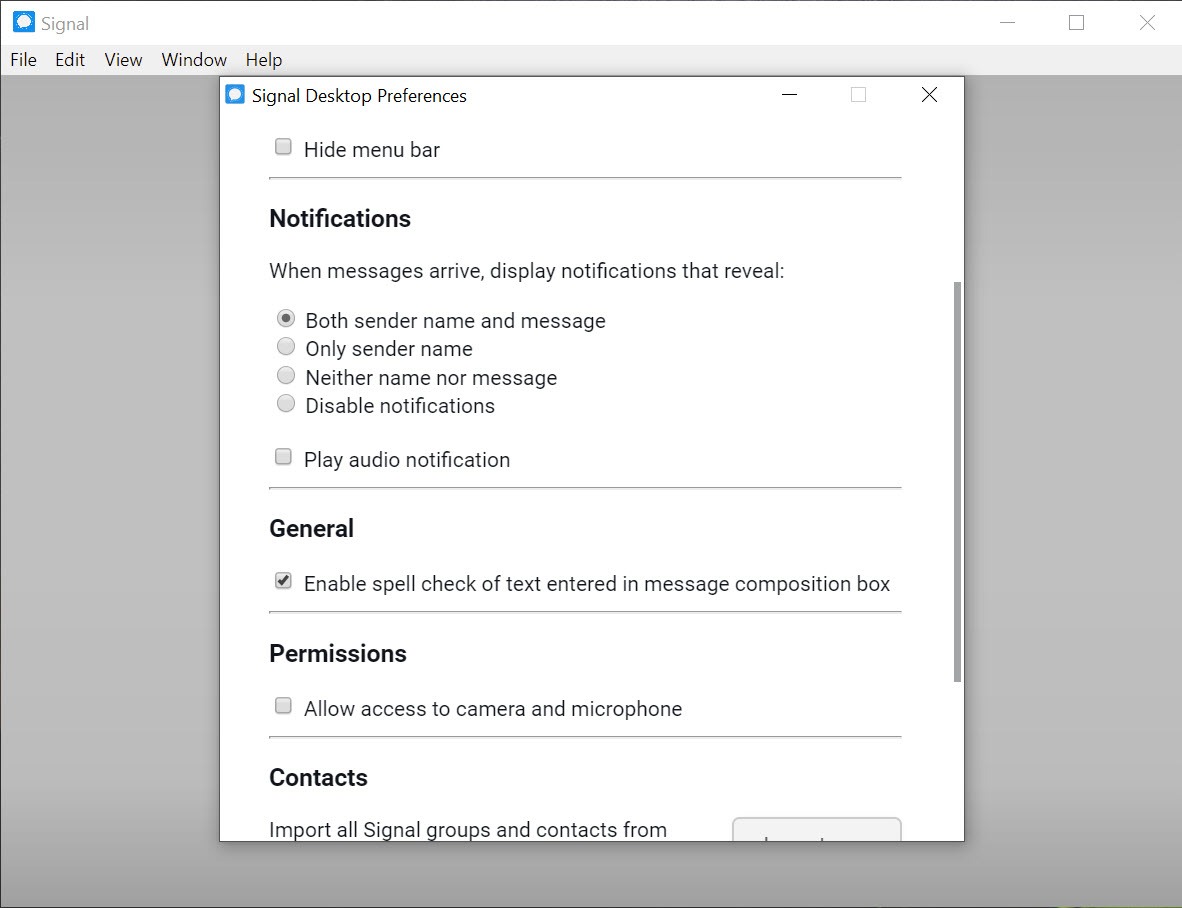Click 'When messages arrive, display notifications' text
Viewport: 1182px width, 908px height.
coord(526,271)
